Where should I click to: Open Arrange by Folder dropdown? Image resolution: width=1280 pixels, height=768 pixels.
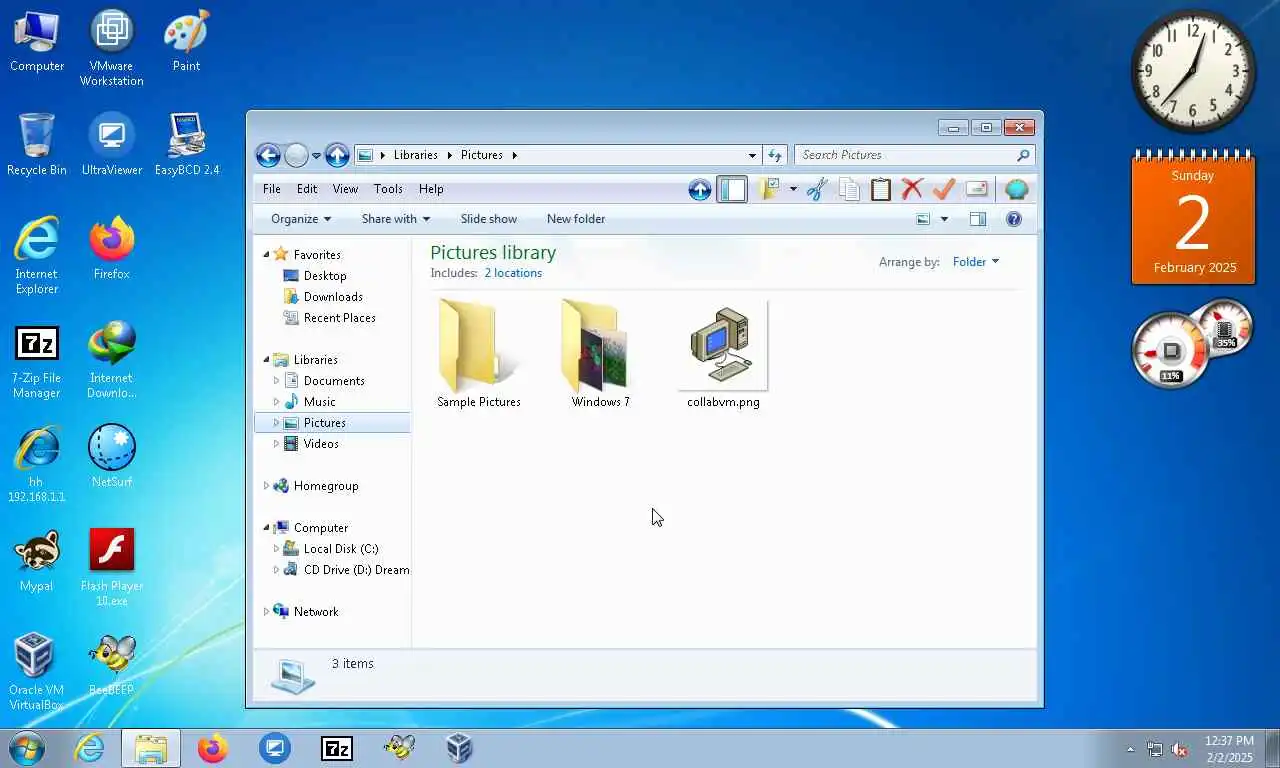[x=976, y=262]
